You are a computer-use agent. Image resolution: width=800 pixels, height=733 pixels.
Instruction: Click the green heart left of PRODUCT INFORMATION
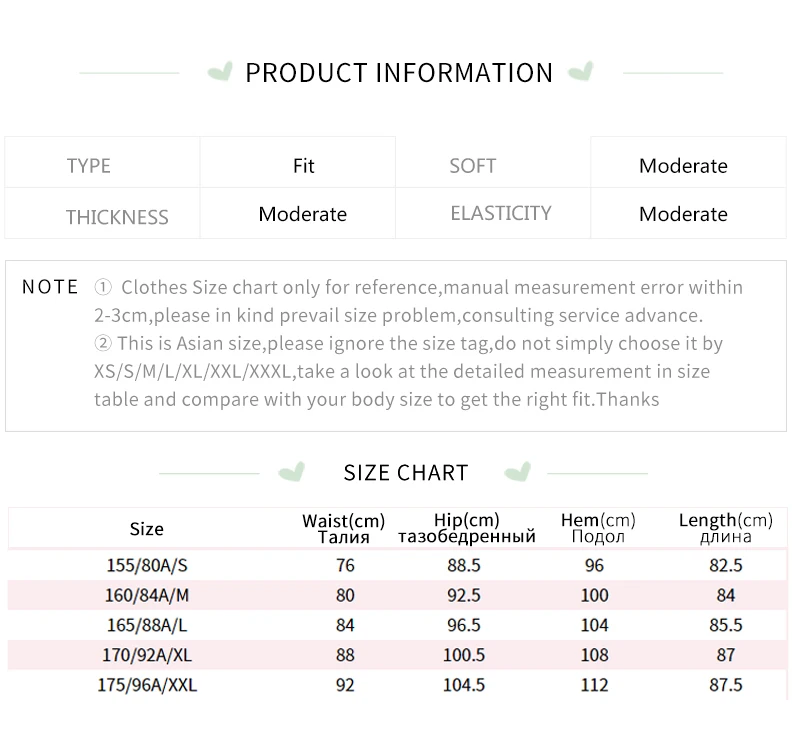220,71
